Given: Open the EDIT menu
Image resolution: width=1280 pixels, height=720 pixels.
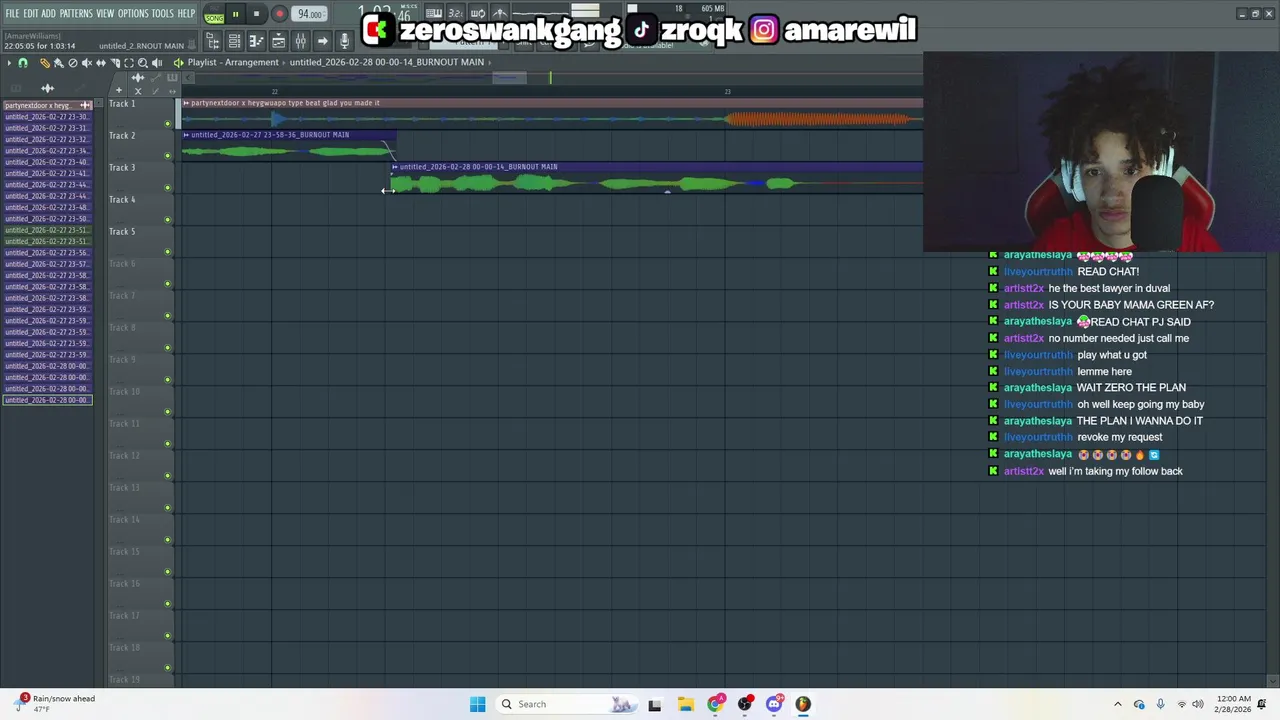Looking at the screenshot, I should coord(30,13).
